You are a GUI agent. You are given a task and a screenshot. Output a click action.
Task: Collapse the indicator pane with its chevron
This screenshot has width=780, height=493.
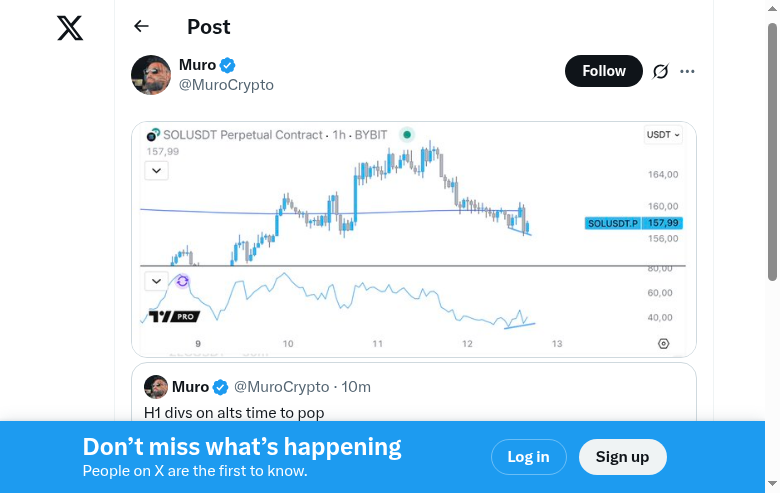coord(157,281)
